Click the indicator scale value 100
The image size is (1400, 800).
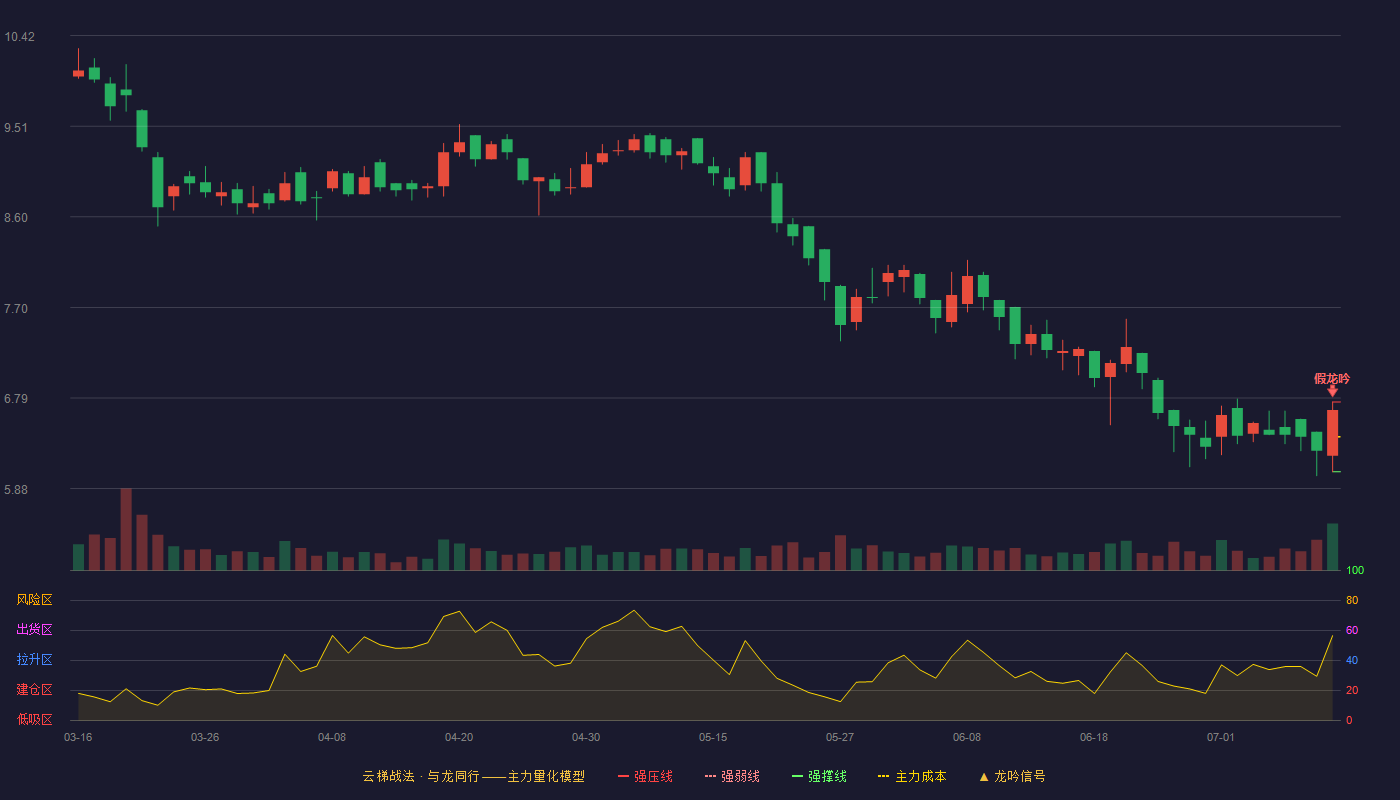(1355, 571)
